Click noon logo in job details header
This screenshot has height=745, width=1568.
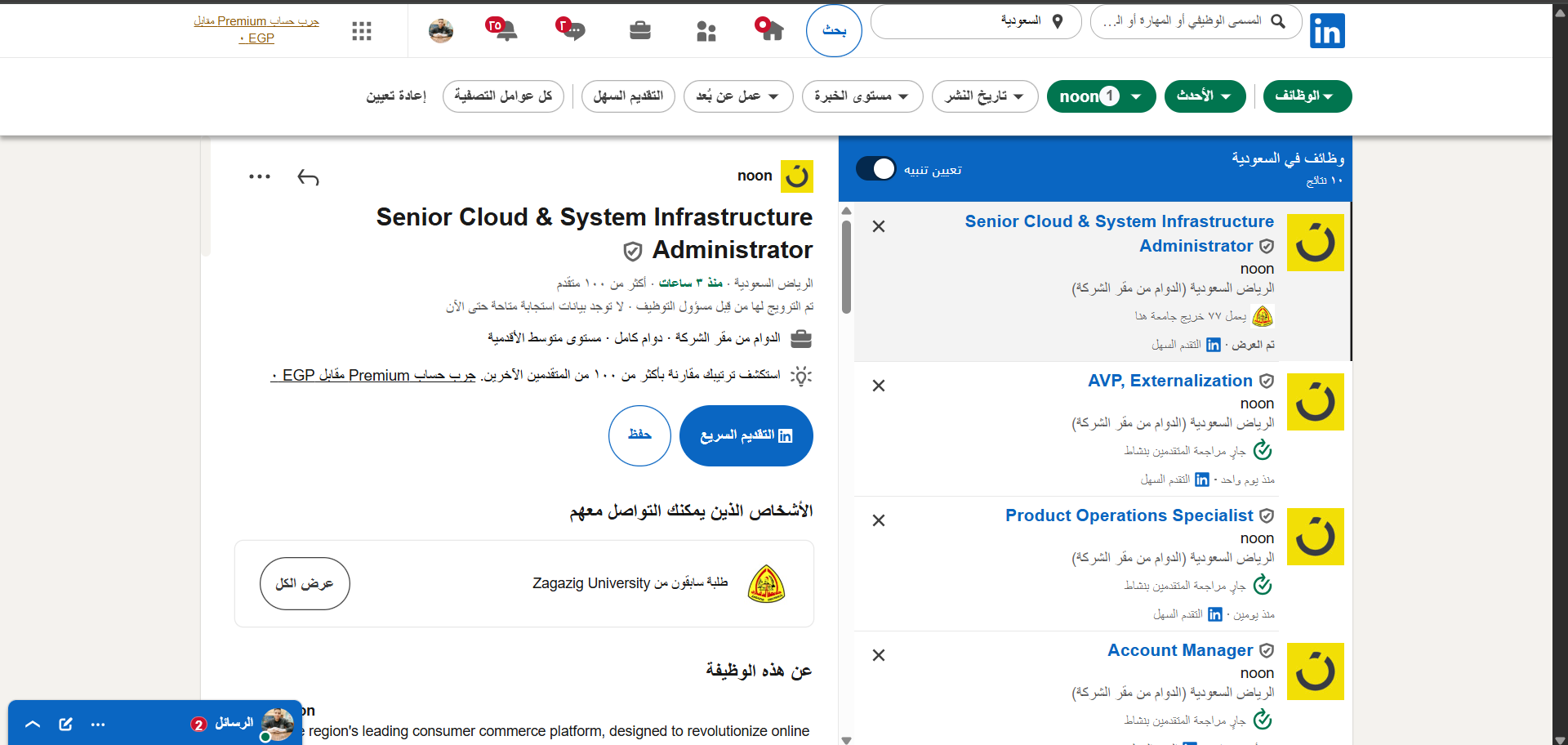[797, 176]
